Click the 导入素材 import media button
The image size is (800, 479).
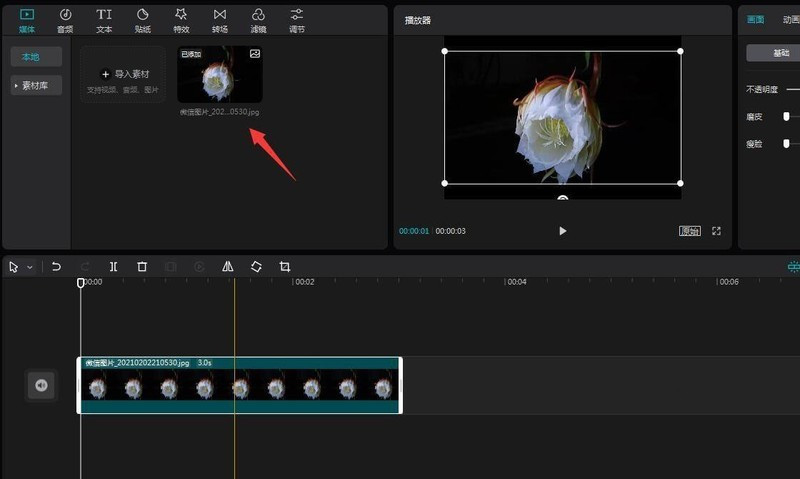point(124,74)
